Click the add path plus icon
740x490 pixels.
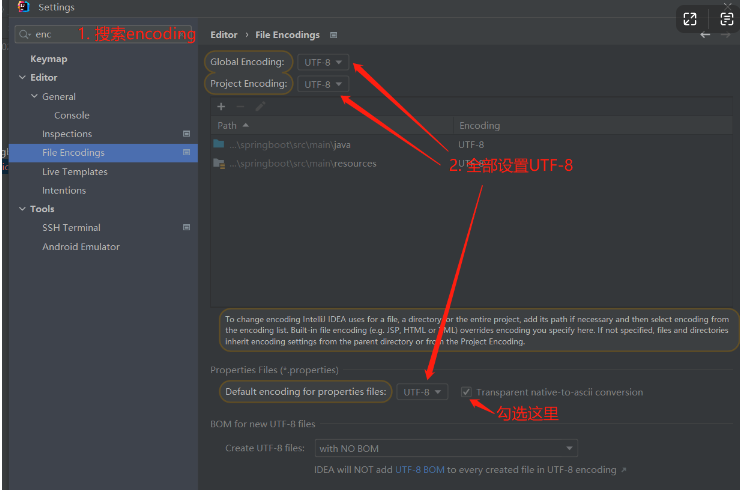[x=221, y=107]
